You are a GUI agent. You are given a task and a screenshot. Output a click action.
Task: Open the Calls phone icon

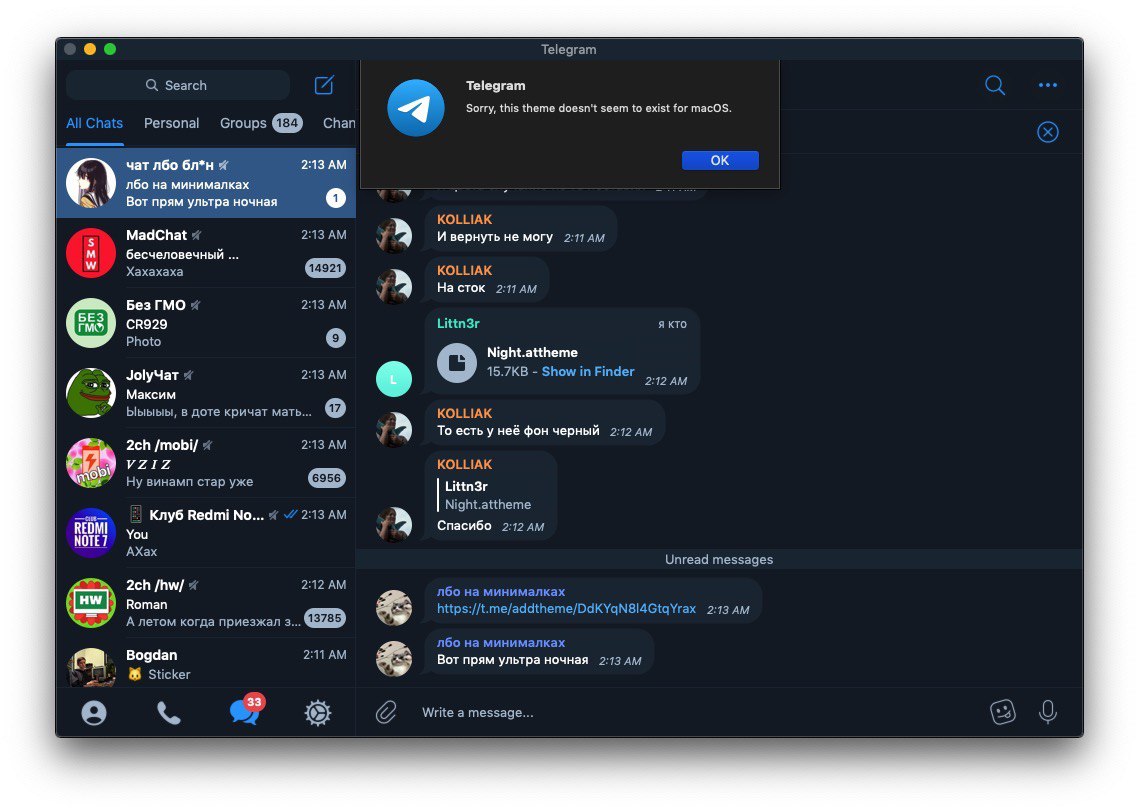pos(169,713)
